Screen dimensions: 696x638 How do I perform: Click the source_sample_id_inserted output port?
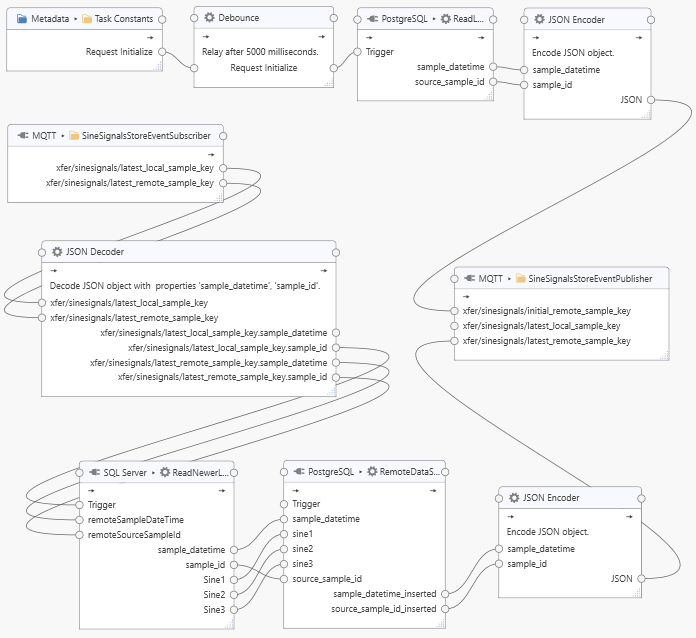(446, 608)
